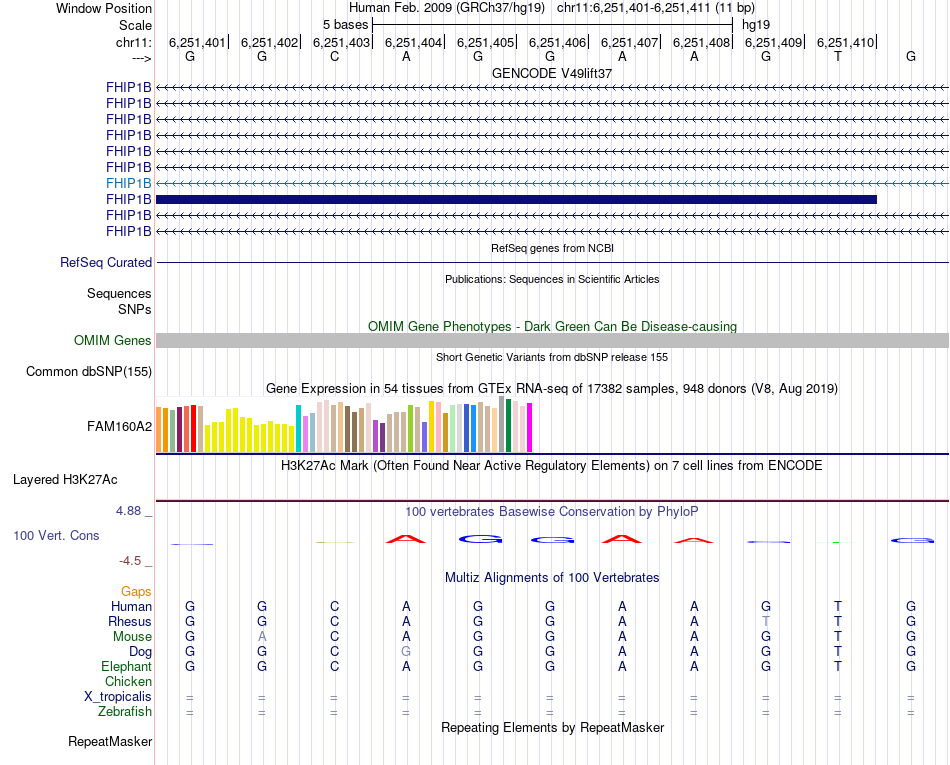The image size is (950, 765).
Task: Open 'Multiz Alignments of 100 Vertebrates' title
Action: click(552, 578)
